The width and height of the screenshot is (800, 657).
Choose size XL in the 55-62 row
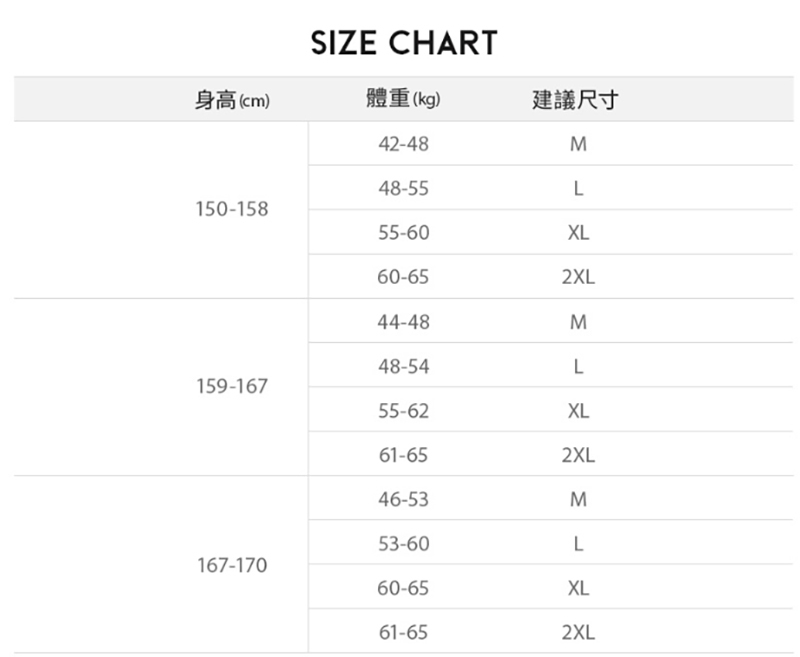[x=577, y=411]
